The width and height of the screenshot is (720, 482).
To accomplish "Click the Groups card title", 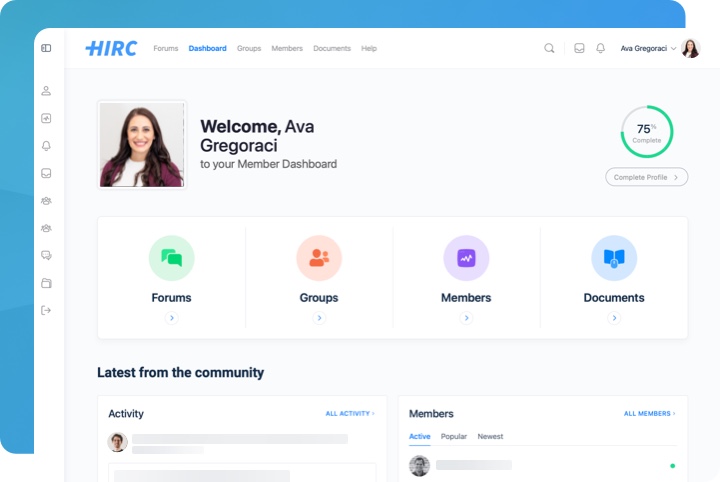I will click(319, 297).
